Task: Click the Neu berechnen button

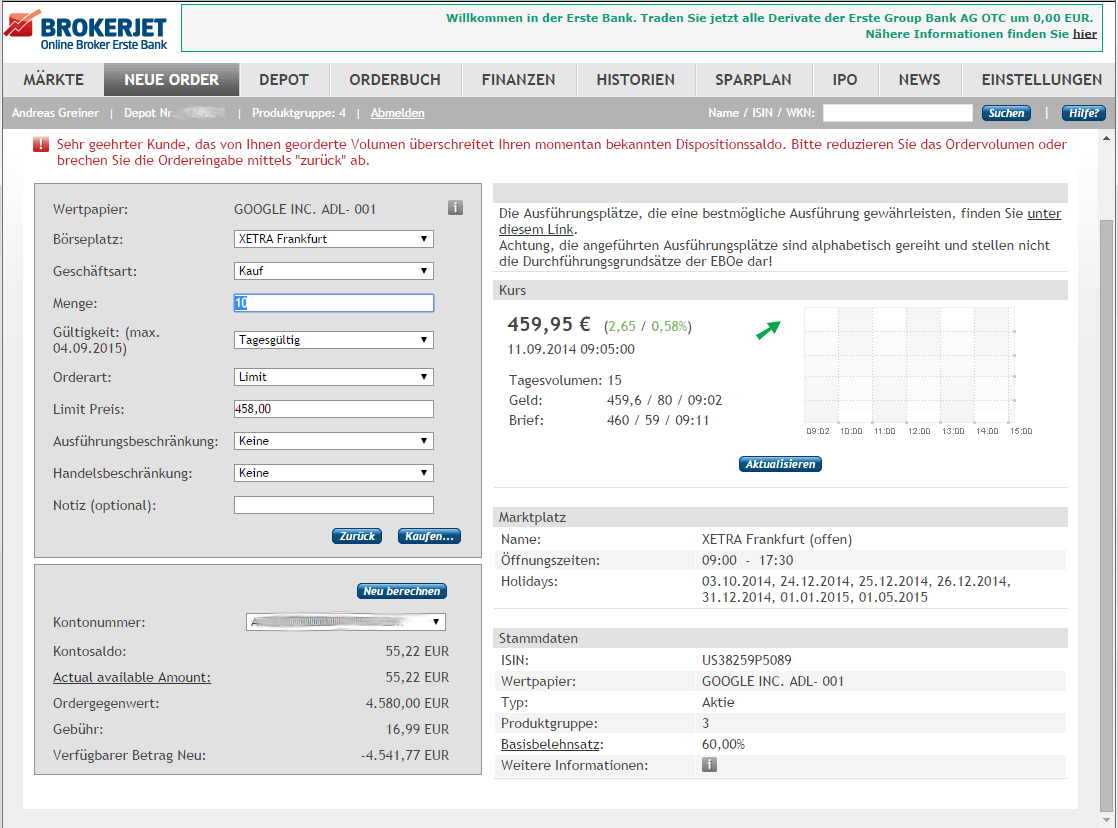Action: 401,591
